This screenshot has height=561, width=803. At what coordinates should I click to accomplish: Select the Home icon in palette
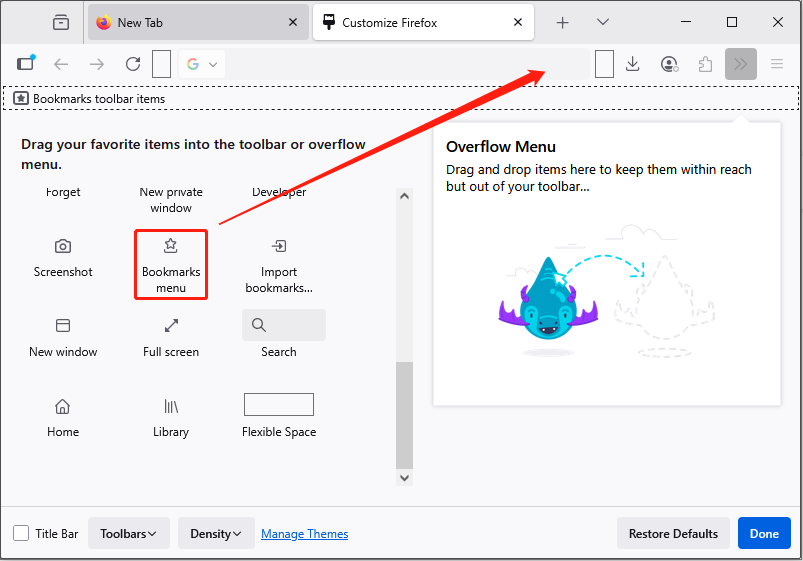click(63, 406)
